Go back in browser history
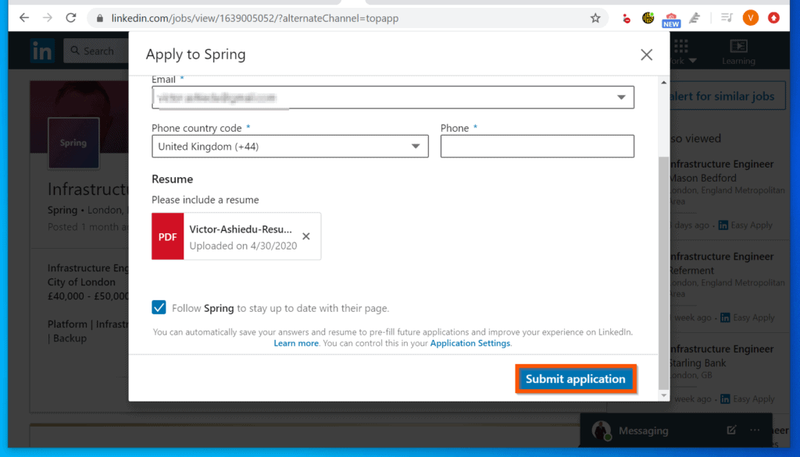Viewport: 800px width, 457px height. click(24, 18)
